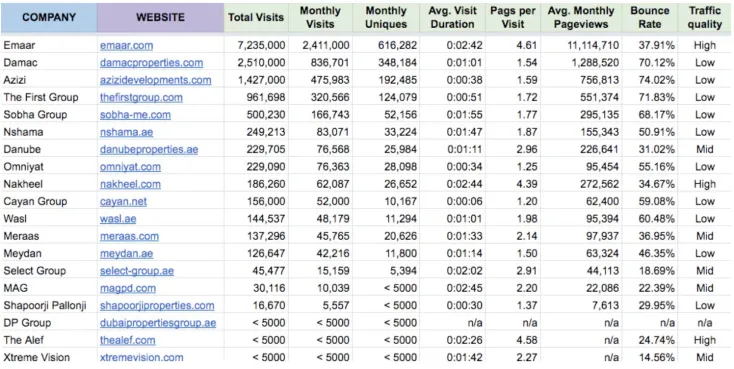This screenshot has height=369, width=734.
Task: Visit the shapoorjiproperties.com link
Action: coord(157,305)
